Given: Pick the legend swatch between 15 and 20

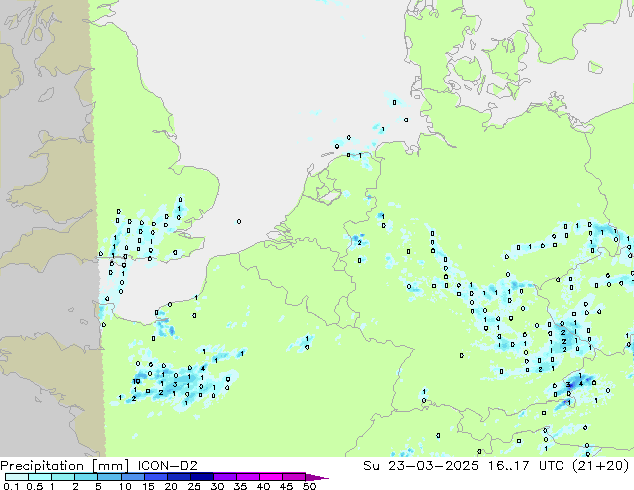Looking at the screenshot, I should pos(155,477).
